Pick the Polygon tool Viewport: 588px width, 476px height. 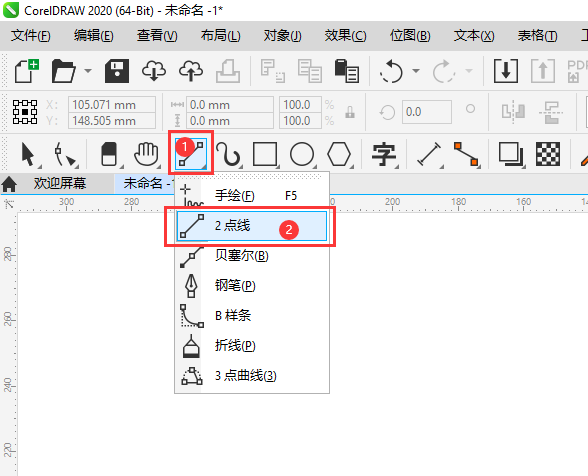[x=339, y=154]
